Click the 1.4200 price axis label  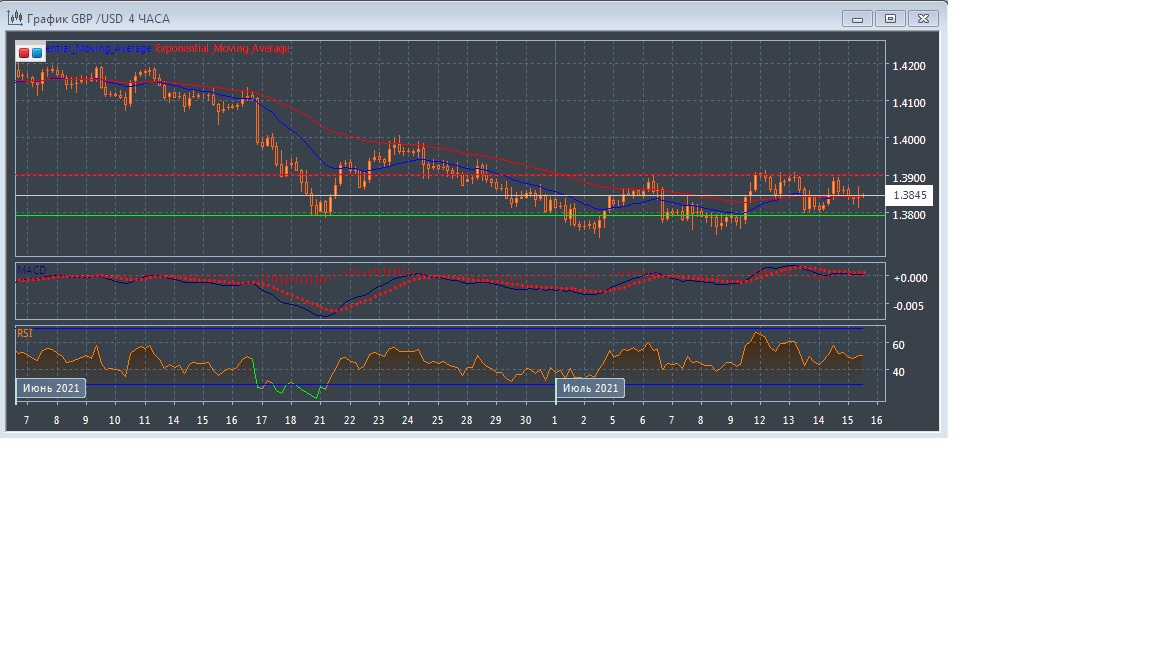(x=908, y=66)
